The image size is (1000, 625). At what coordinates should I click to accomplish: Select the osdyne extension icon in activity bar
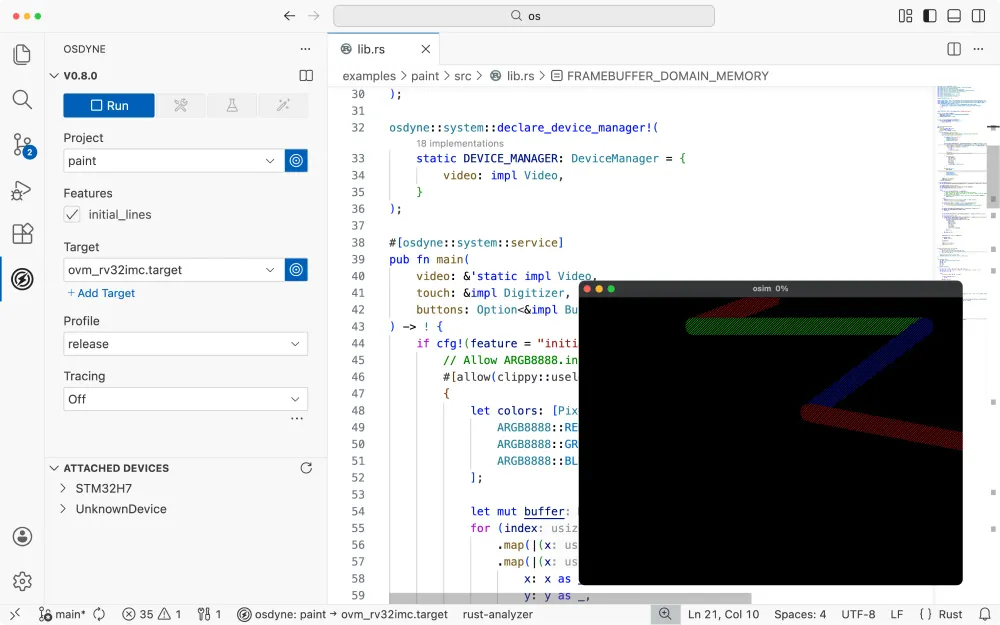coord(22,279)
